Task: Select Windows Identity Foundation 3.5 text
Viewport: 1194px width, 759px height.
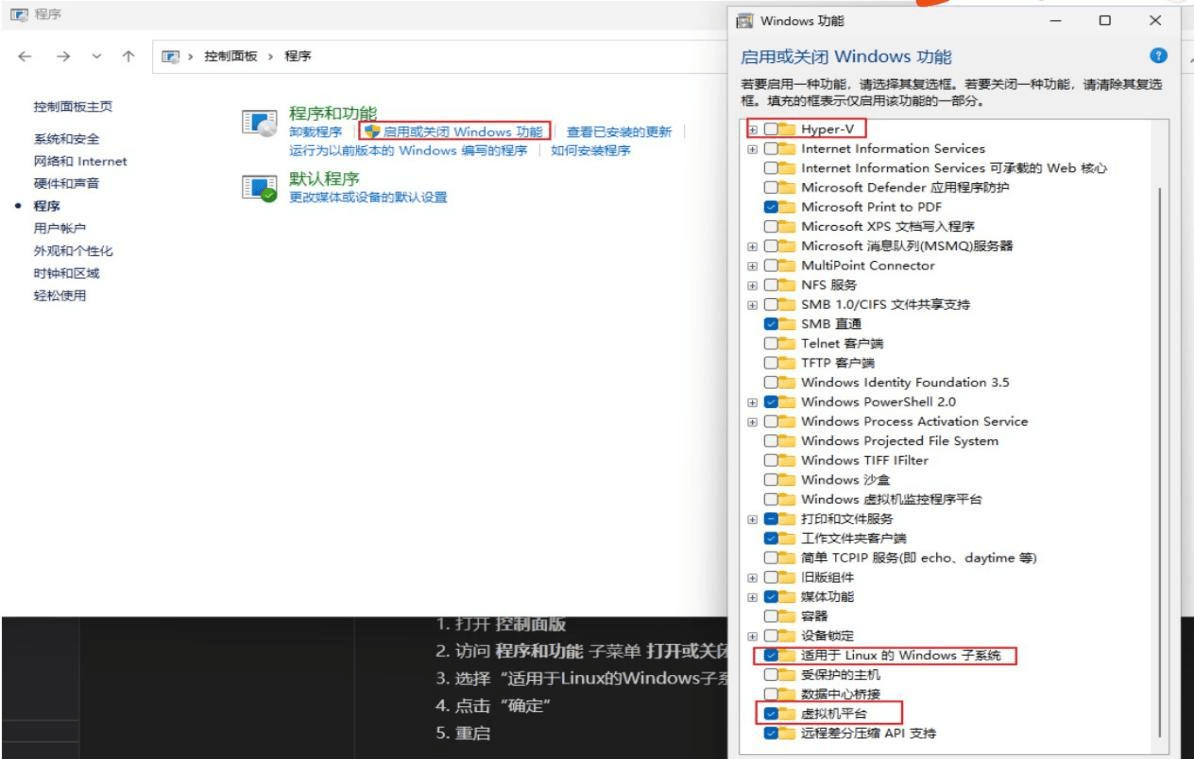Action: 905,383
